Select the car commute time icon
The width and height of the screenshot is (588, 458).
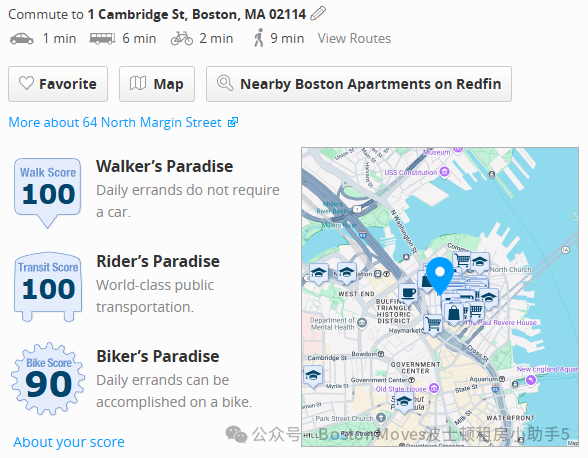[21, 39]
